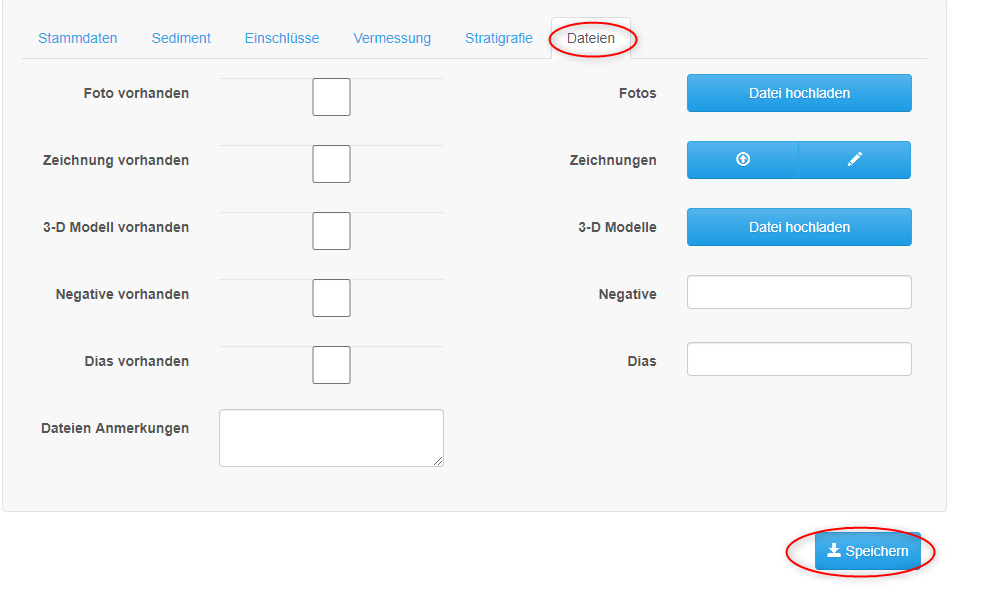Click the upload icon for Zeichnungen

(743, 159)
